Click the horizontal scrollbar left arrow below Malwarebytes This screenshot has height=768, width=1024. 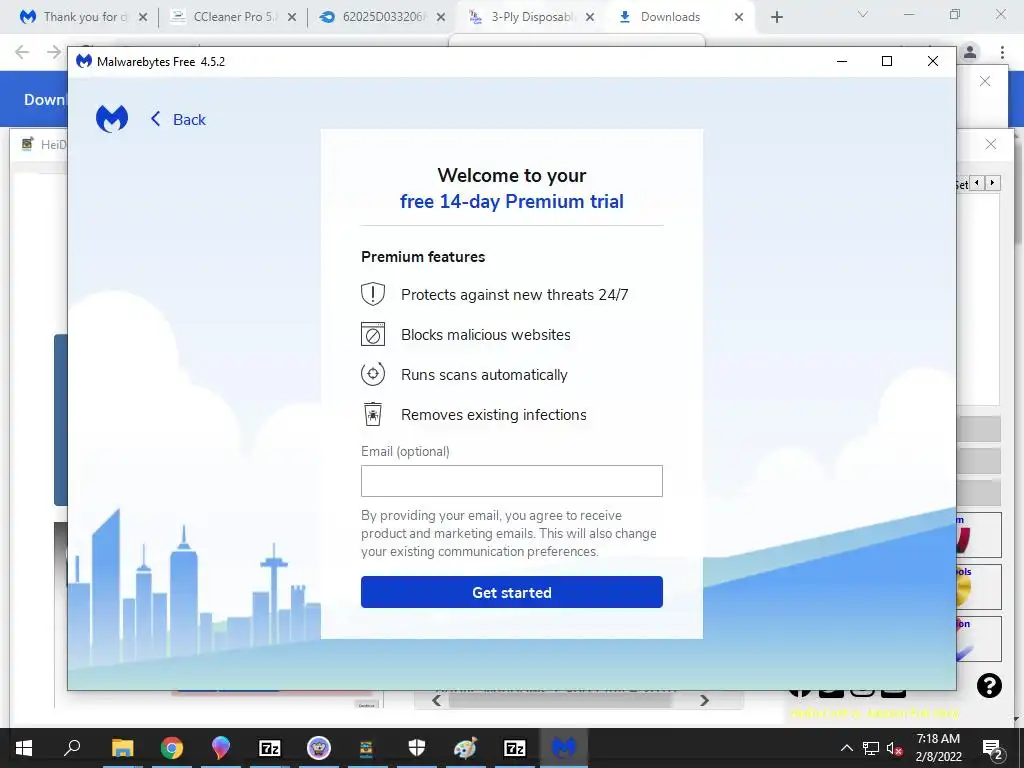[437, 701]
